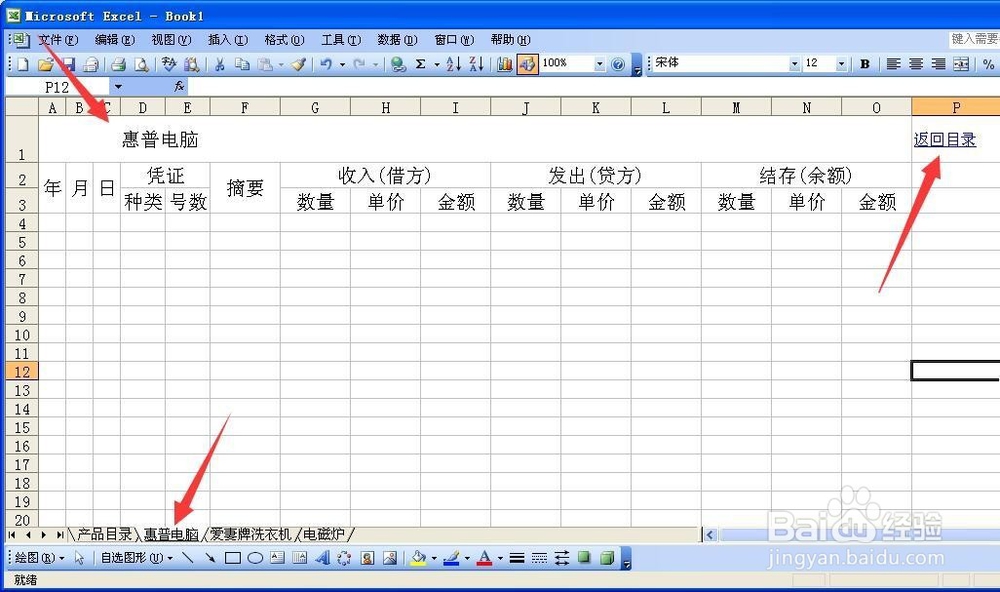Toggle center alignment
1000x592 pixels.
pos(916,64)
